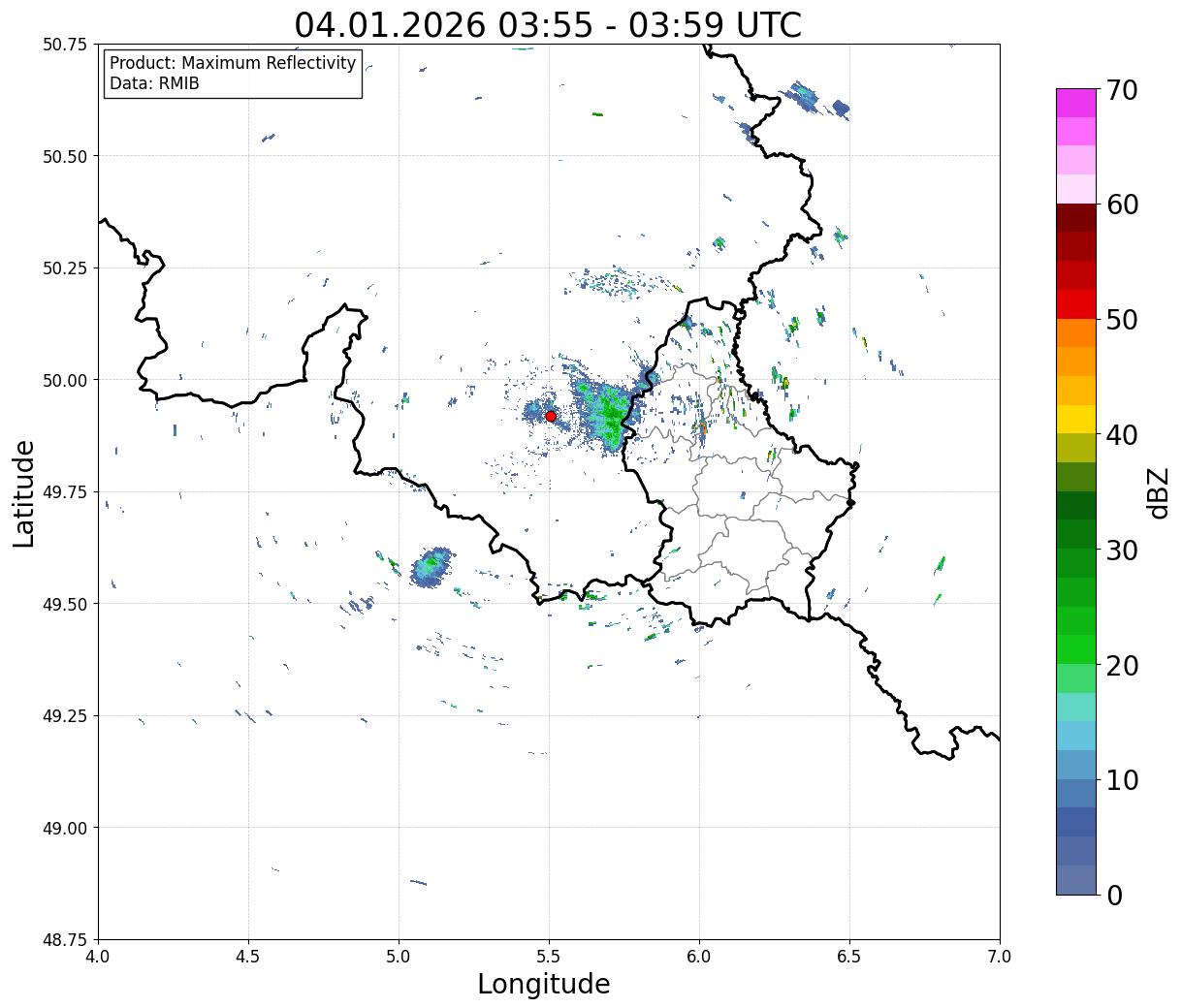Click the isolated echo cell near 5.1°E 49.6°N

pos(431,567)
